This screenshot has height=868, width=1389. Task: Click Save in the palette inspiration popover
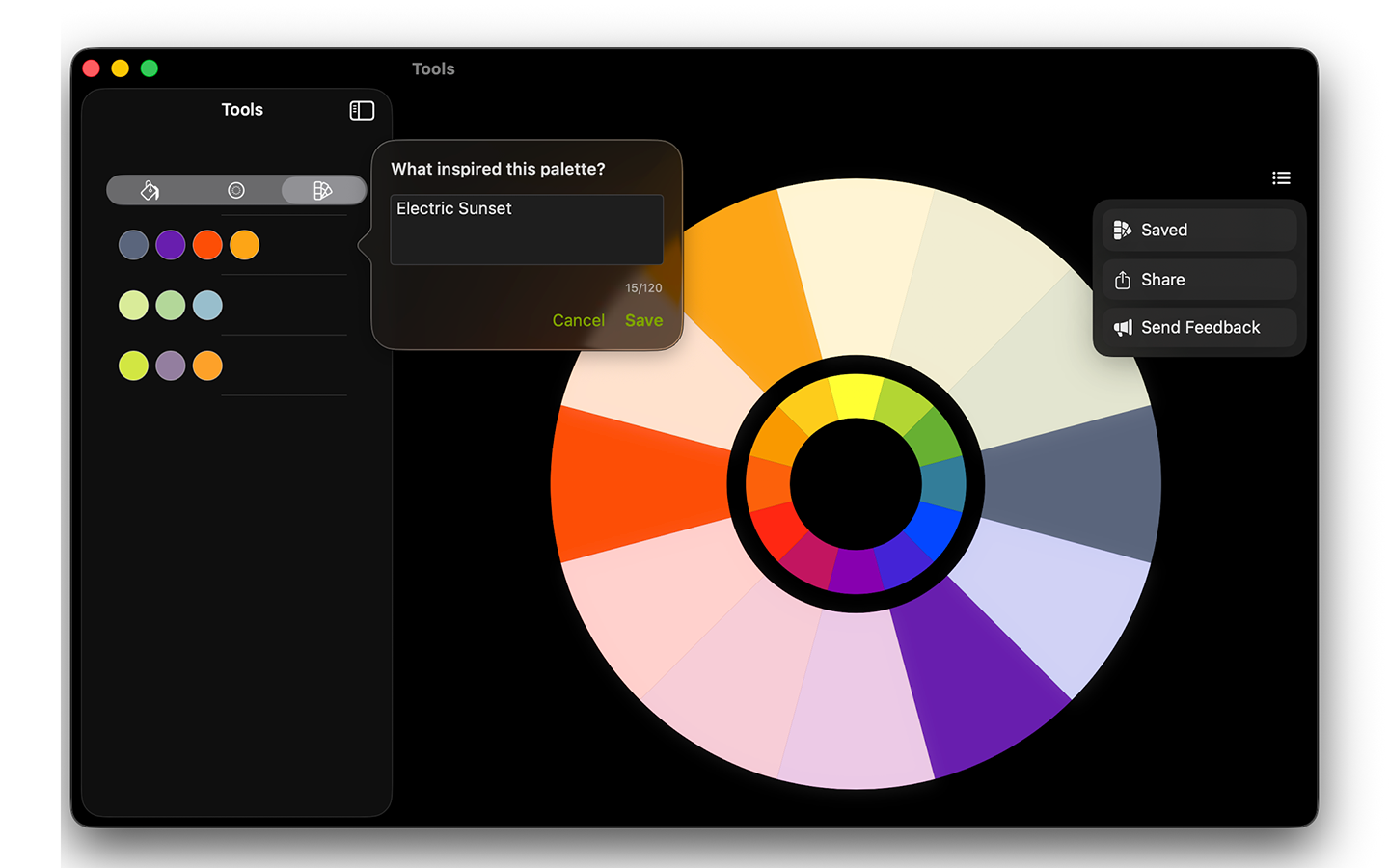643,320
